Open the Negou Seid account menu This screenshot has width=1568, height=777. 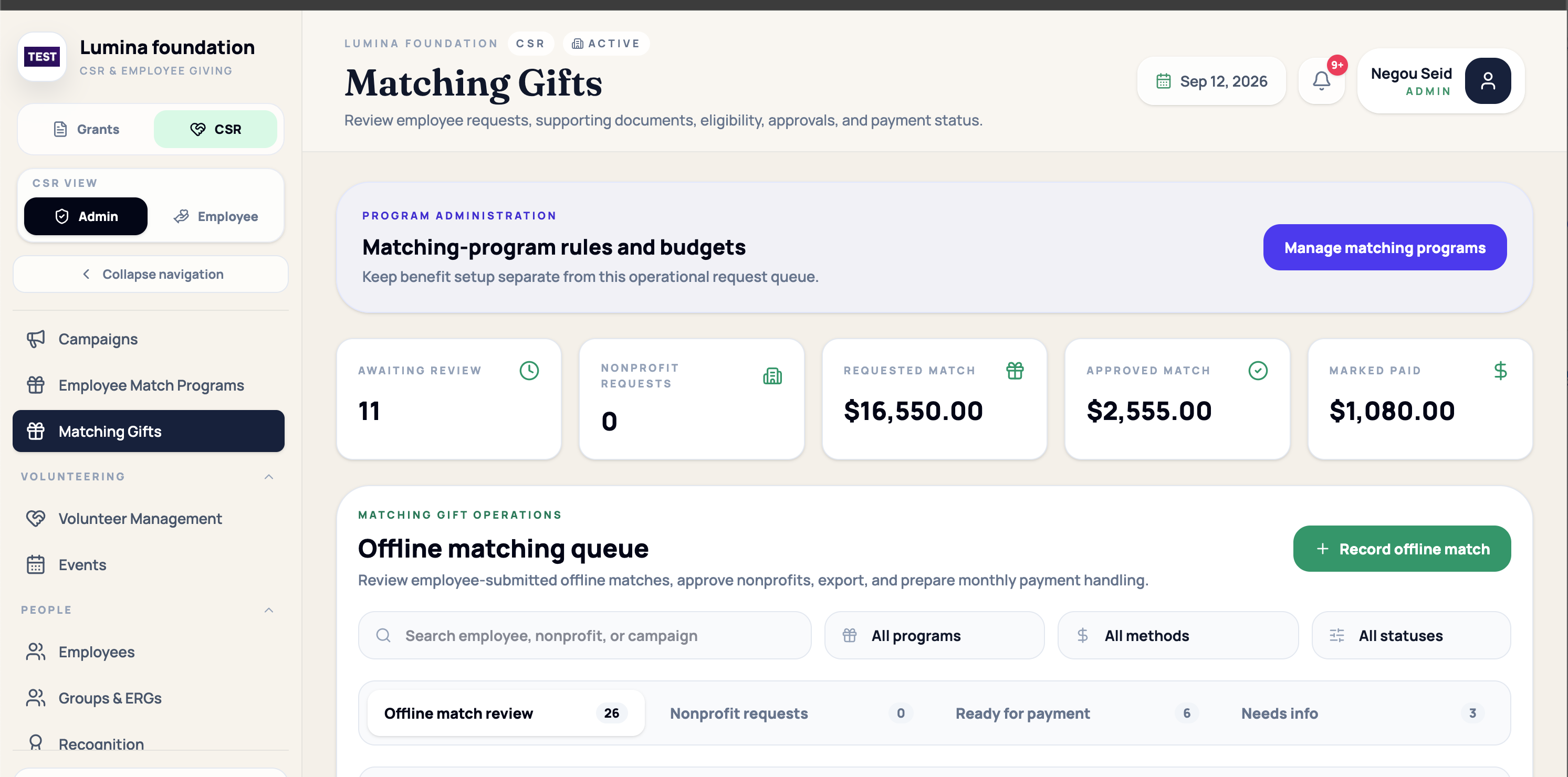tap(1441, 81)
